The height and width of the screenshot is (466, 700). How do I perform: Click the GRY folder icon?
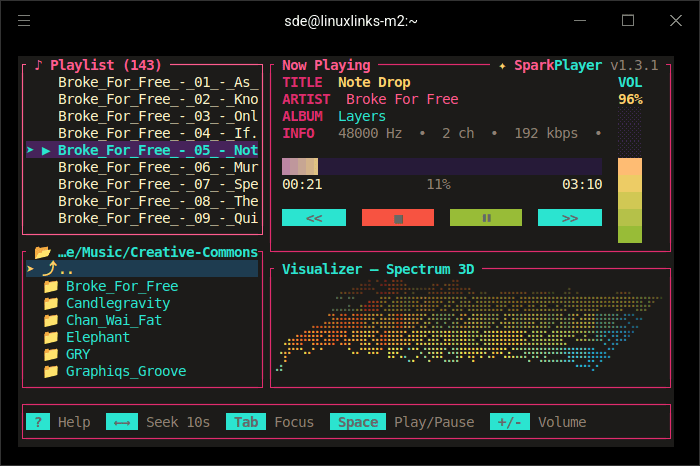pyautogui.click(x=51, y=354)
